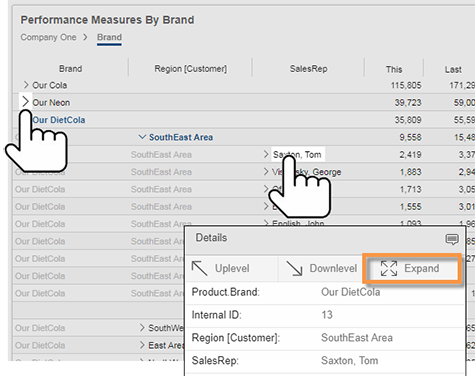Select the Saxton, Tom name in table
The height and width of the screenshot is (376, 475).
click(x=297, y=155)
